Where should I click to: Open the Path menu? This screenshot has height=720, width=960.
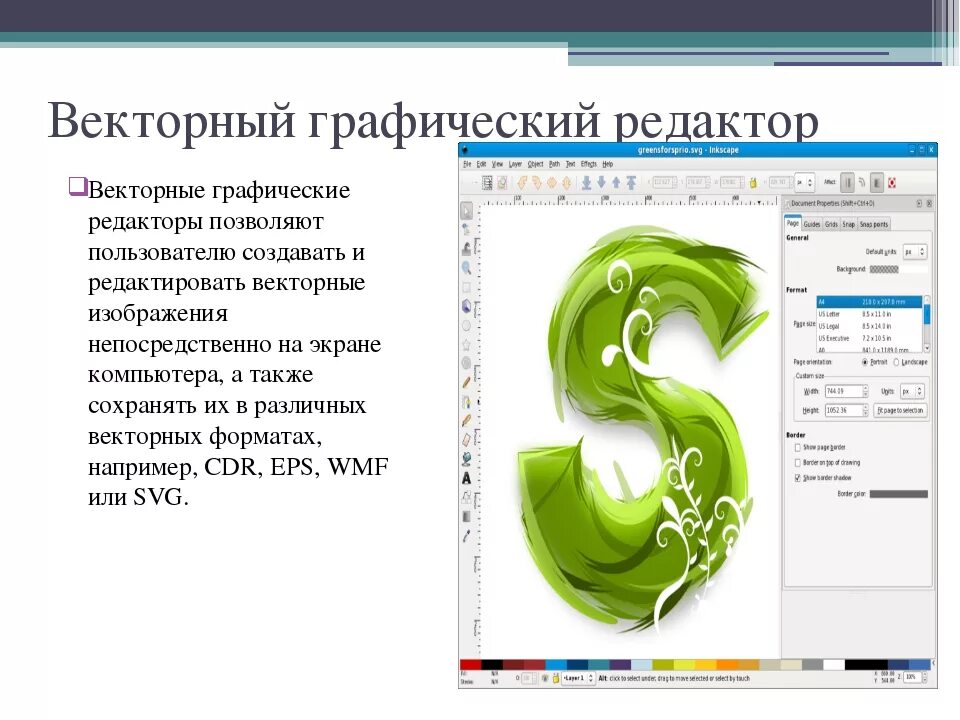click(554, 164)
